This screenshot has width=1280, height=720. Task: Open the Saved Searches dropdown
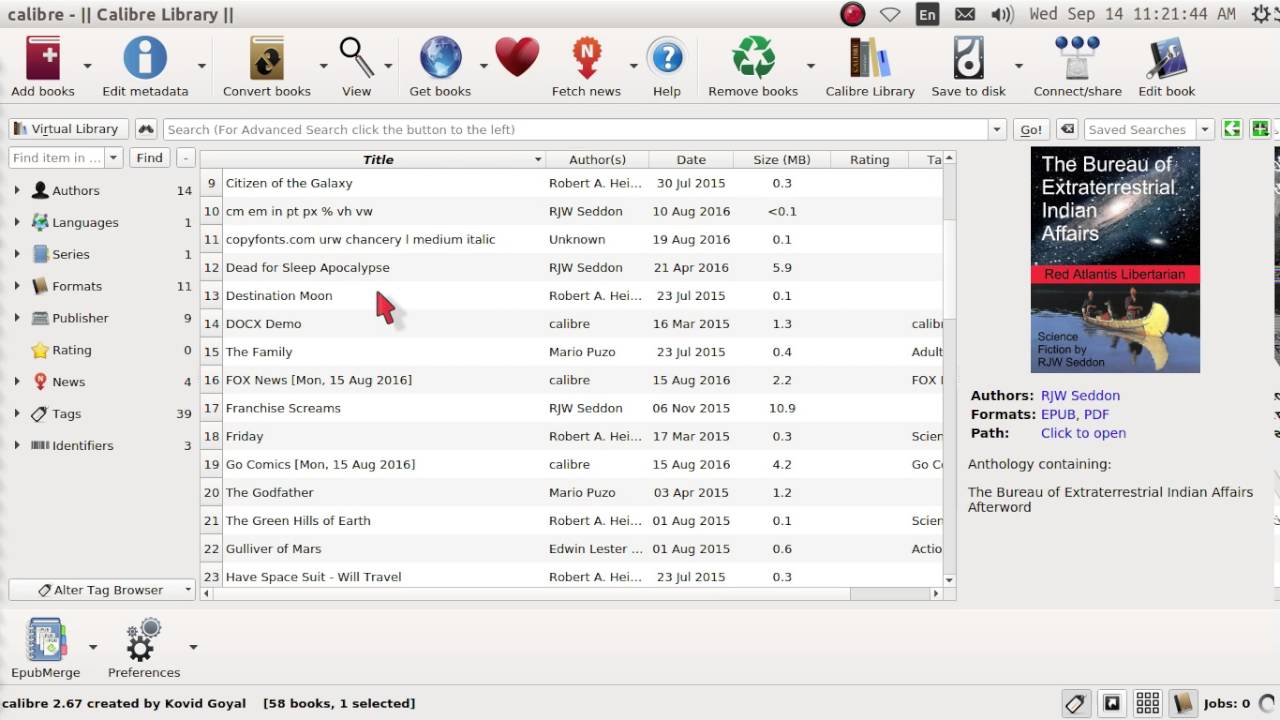[x=1205, y=129]
